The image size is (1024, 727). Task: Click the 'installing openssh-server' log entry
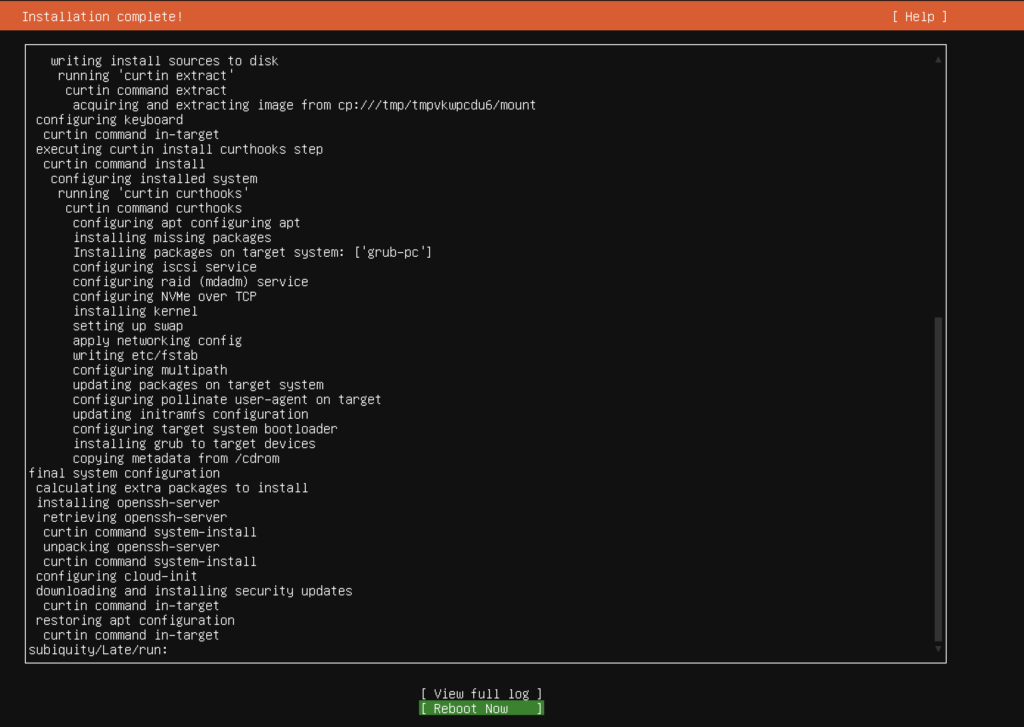pyautogui.click(x=128, y=502)
